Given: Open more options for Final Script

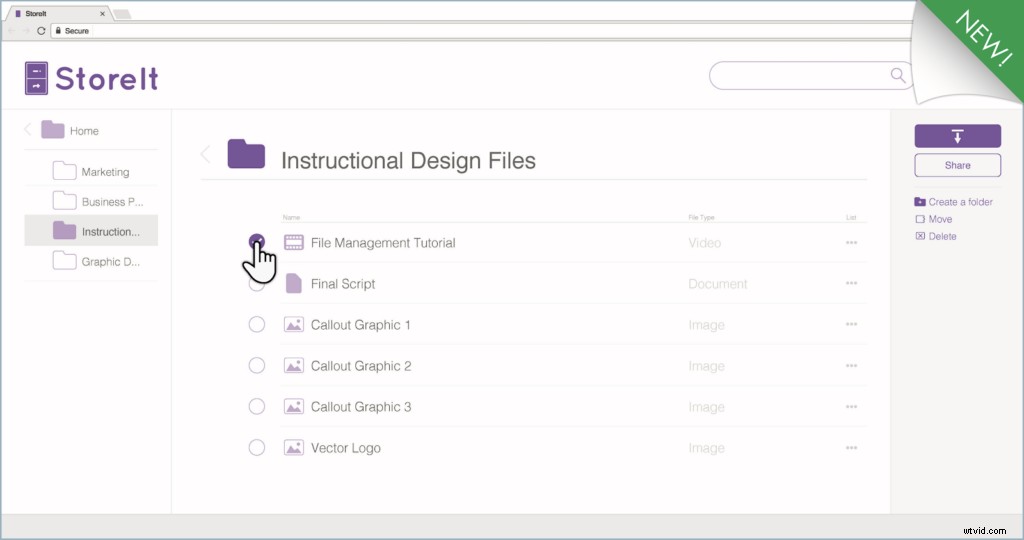Looking at the screenshot, I should coord(851,283).
